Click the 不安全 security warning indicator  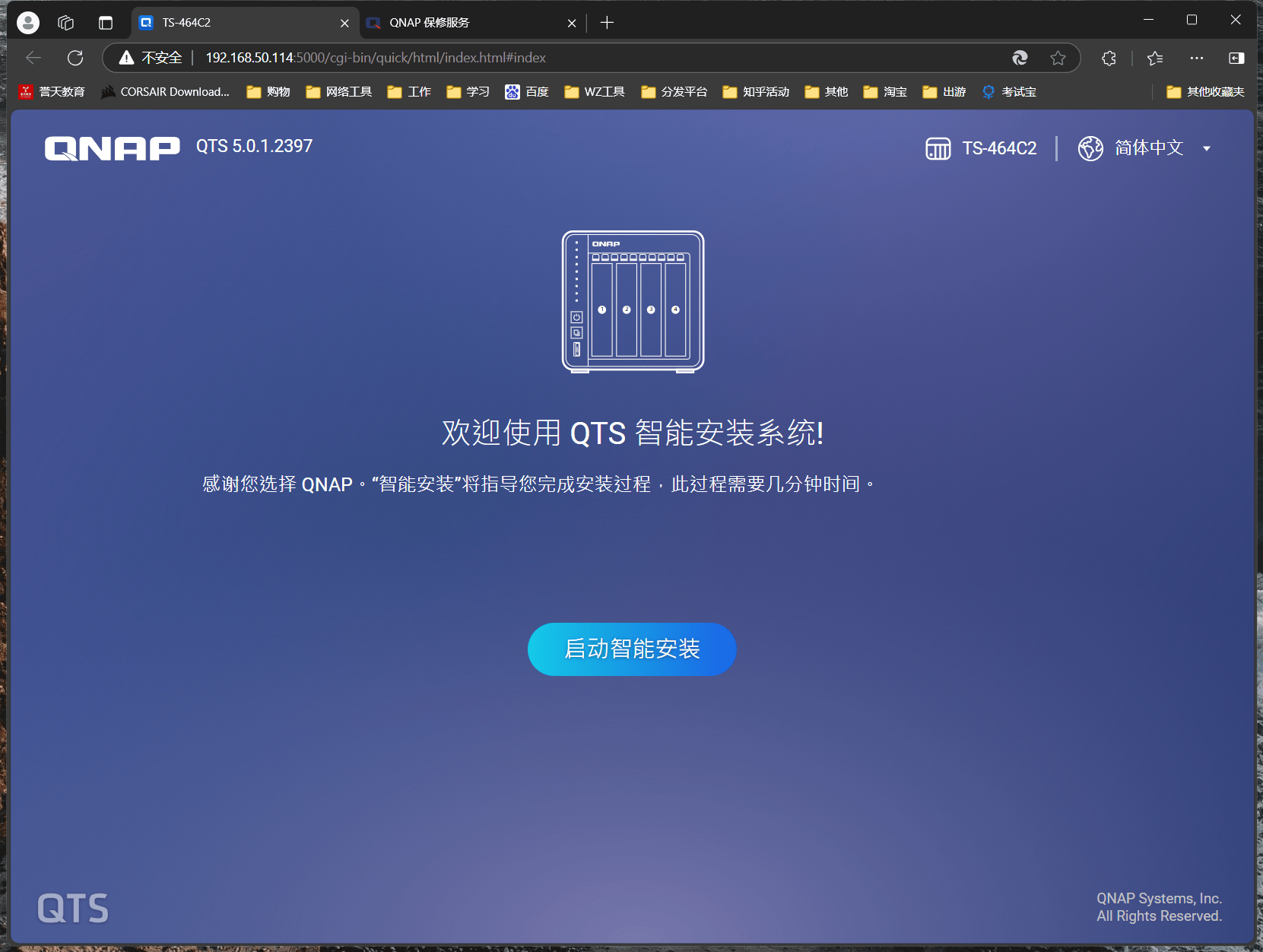coord(151,58)
